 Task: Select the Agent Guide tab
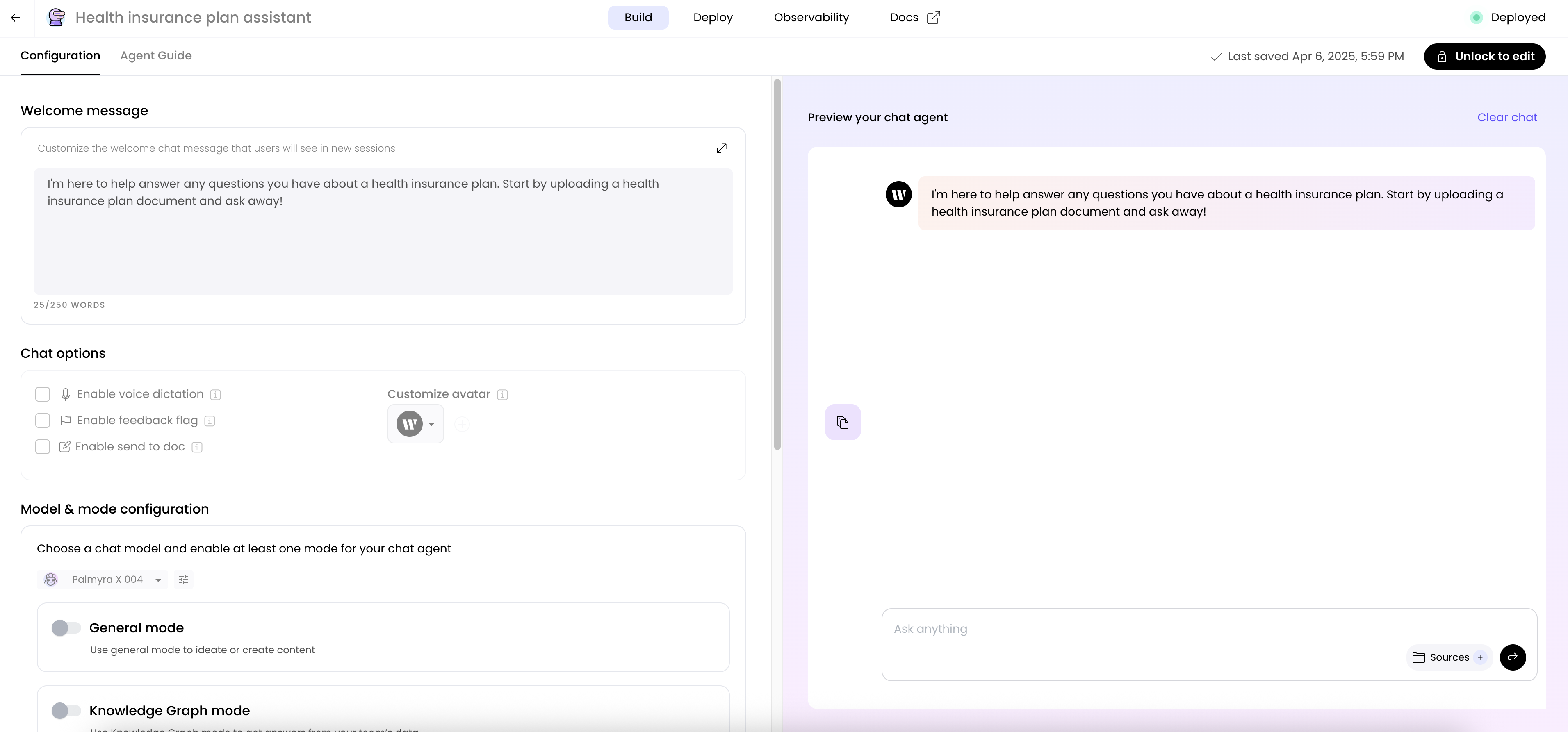(x=156, y=56)
